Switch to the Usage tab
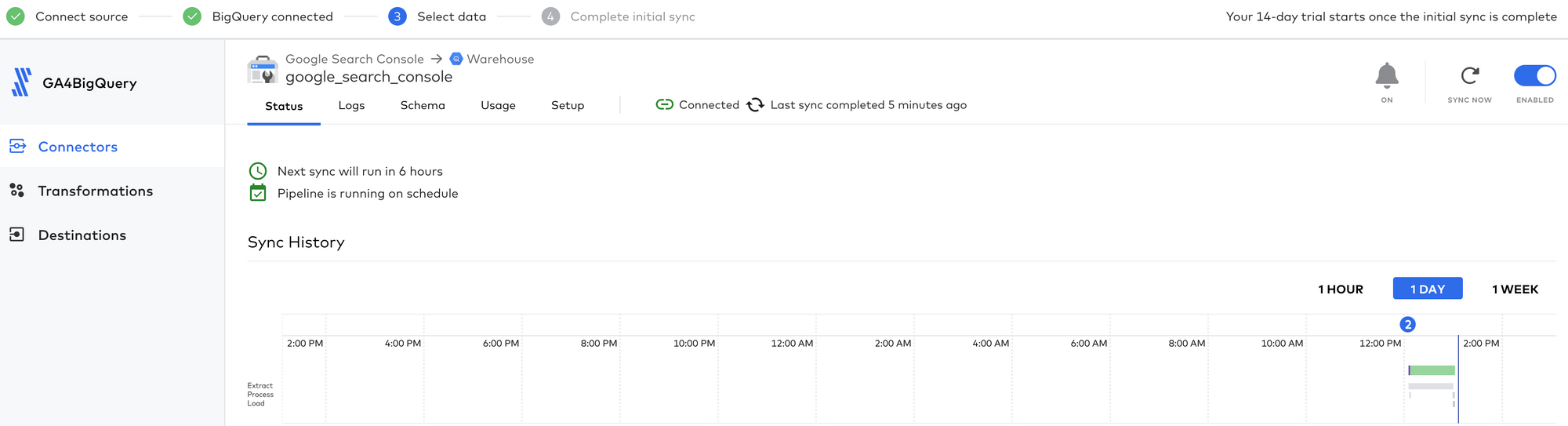This screenshot has width=1568, height=426. pyautogui.click(x=498, y=105)
